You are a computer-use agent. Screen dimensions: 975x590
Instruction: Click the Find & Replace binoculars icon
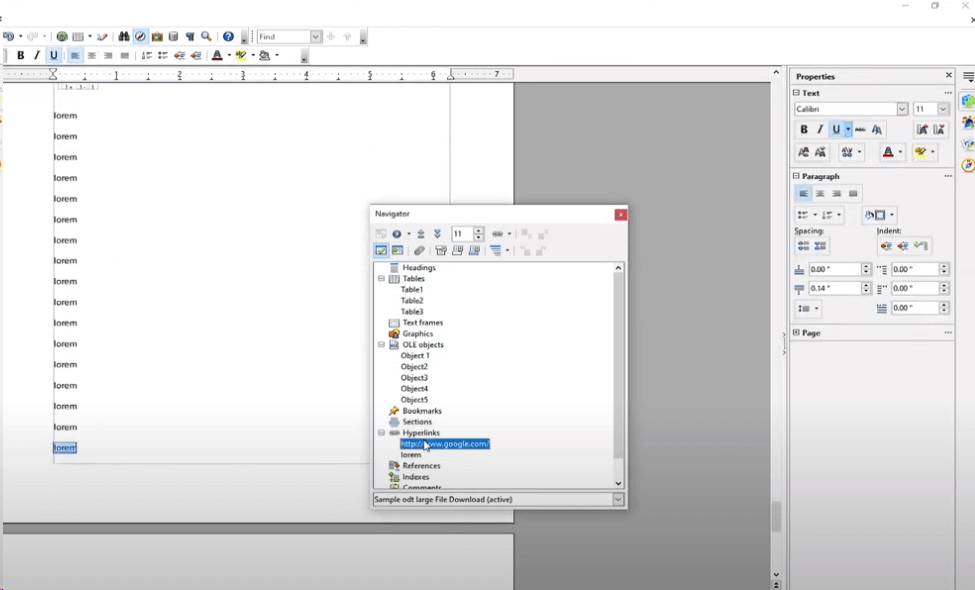pyautogui.click(x=124, y=37)
